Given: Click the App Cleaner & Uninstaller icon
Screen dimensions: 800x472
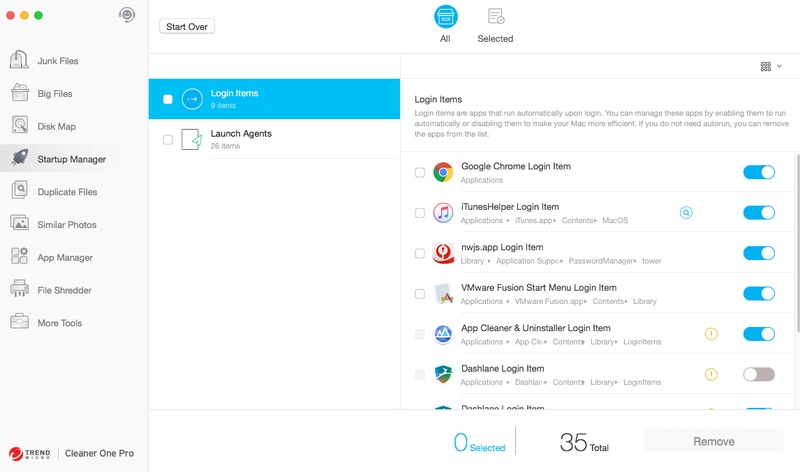Looking at the screenshot, I should 443,334.
